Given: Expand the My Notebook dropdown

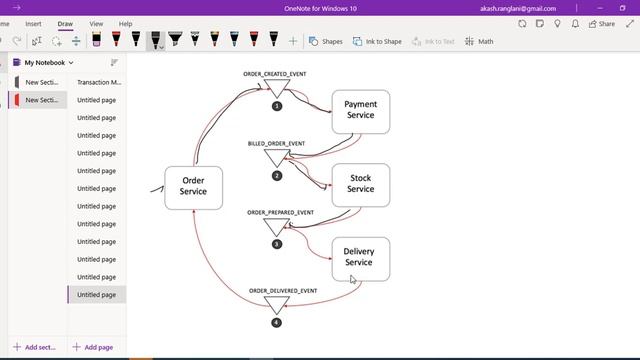Looking at the screenshot, I should (x=71, y=63).
